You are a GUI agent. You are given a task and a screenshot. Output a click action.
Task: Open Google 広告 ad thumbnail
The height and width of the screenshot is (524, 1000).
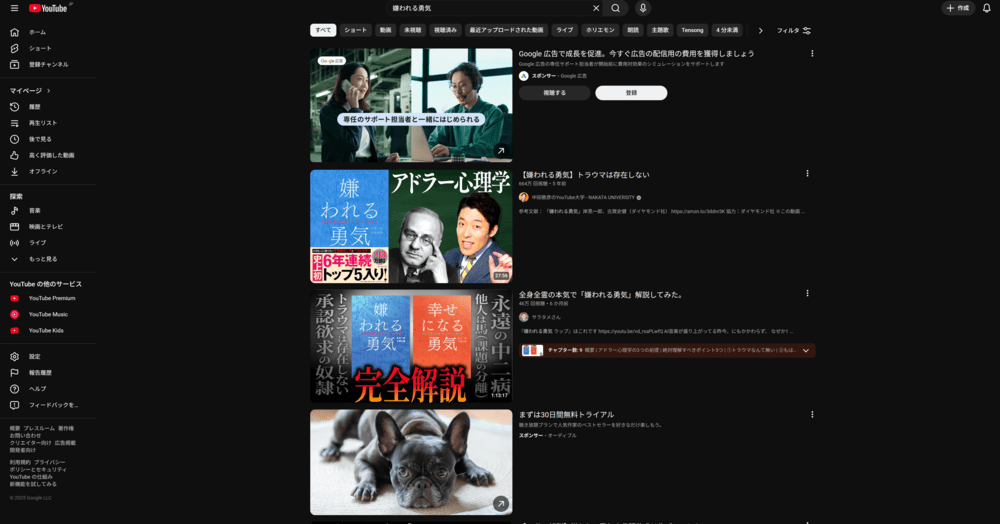[x=411, y=106]
